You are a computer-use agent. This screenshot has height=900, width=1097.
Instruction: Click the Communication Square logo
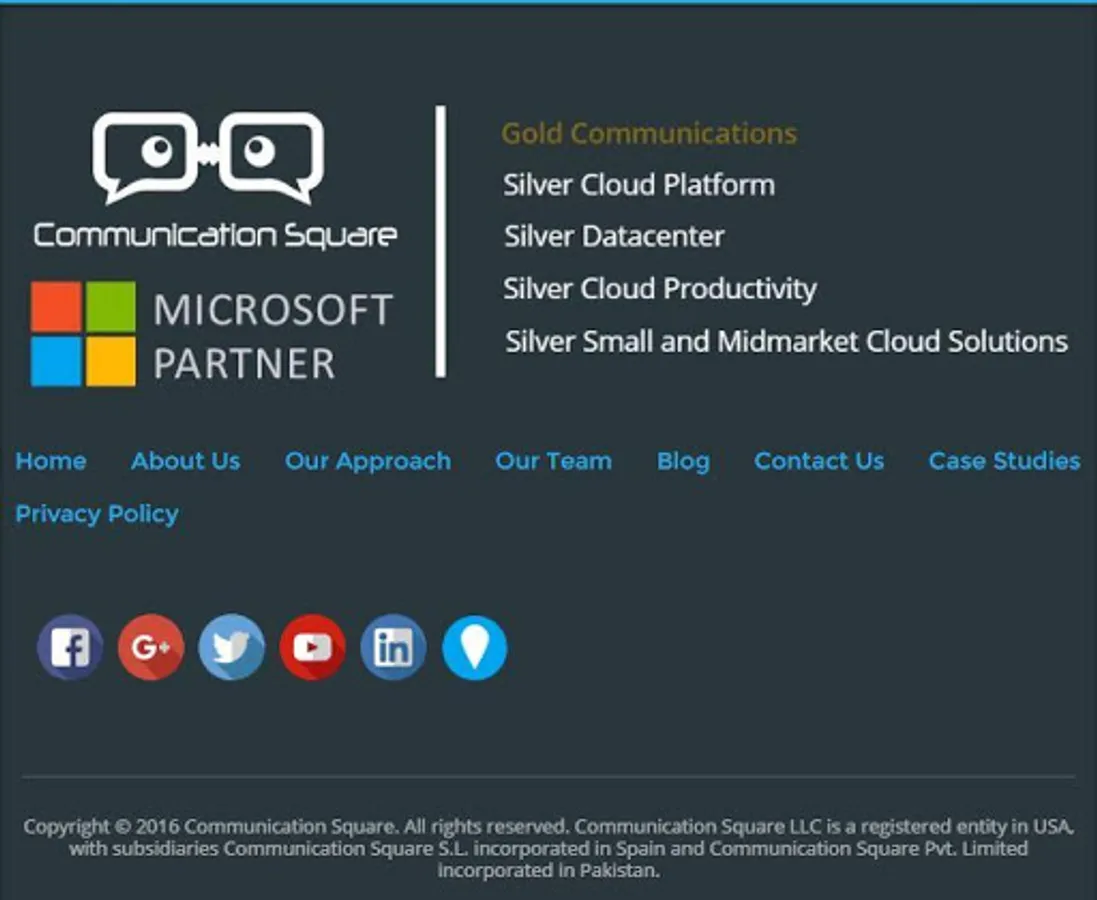tap(215, 181)
